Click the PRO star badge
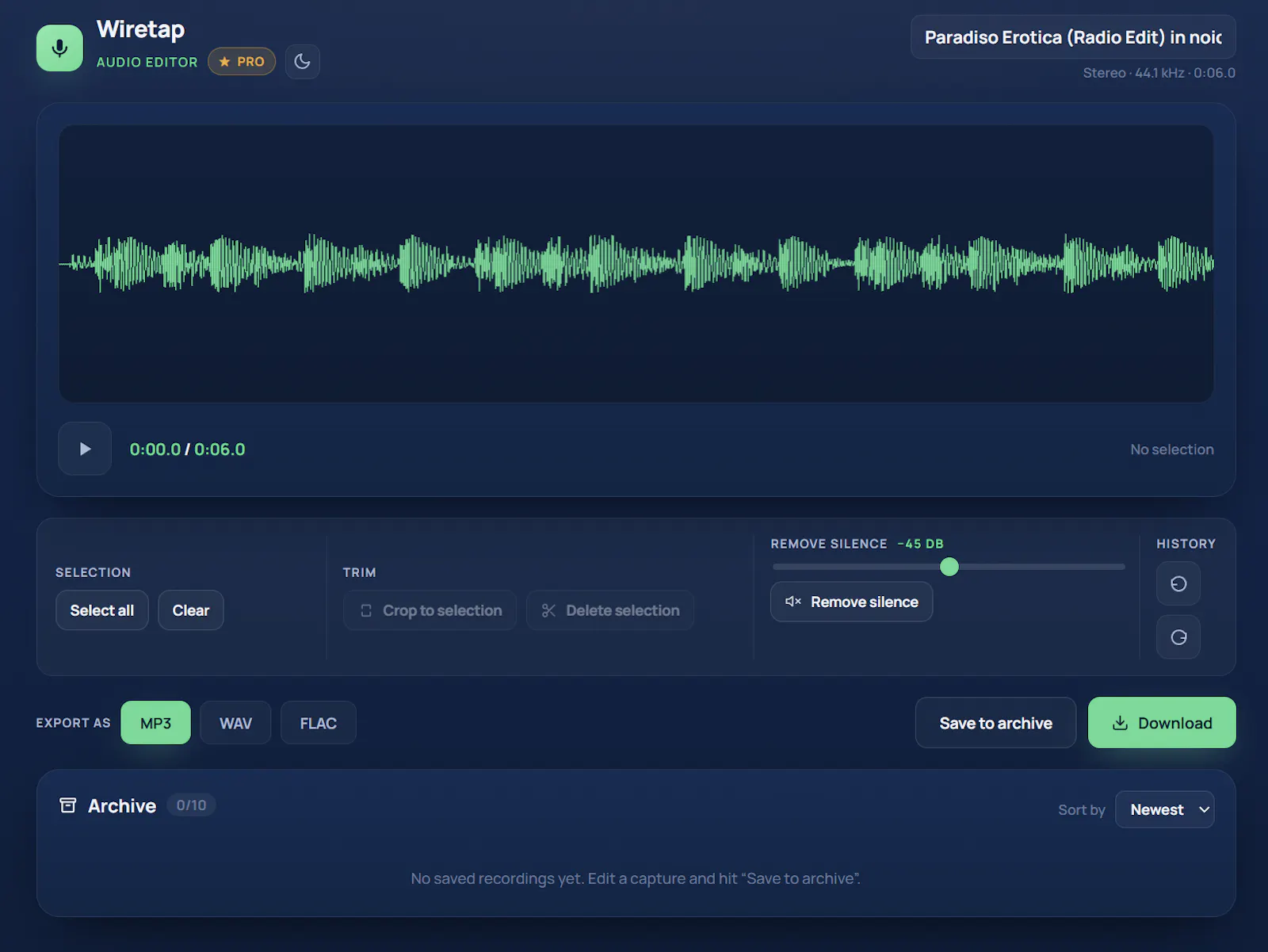The width and height of the screenshot is (1268, 952). click(242, 61)
